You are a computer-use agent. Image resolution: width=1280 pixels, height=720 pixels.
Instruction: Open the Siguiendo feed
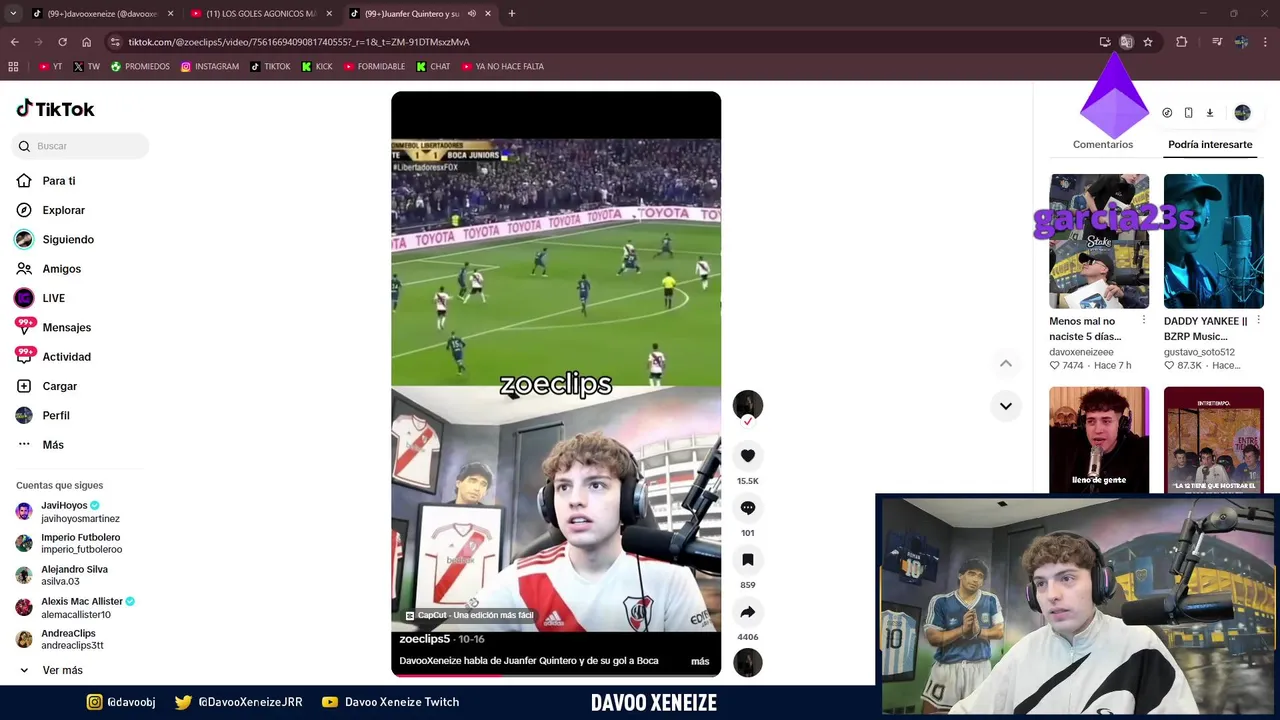[x=68, y=239]
